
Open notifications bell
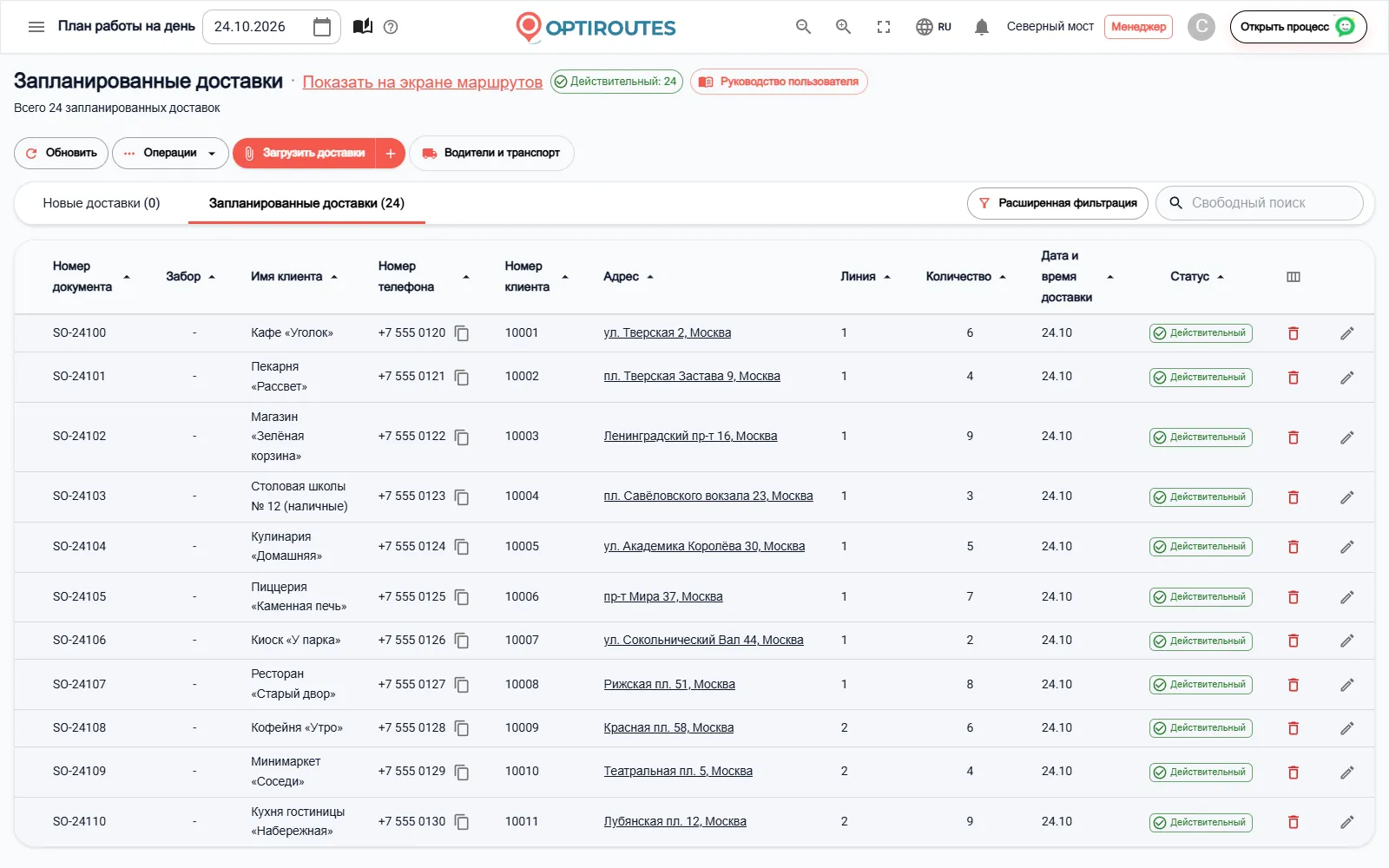[982, 27]
